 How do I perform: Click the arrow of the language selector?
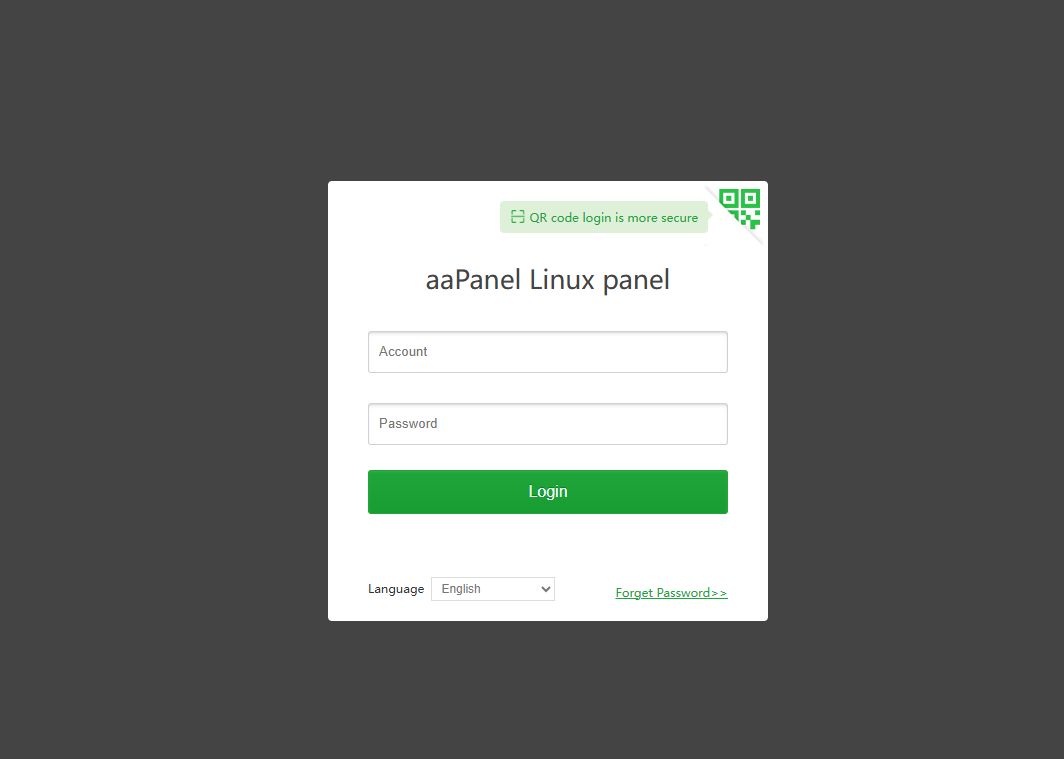click(546, 589)
